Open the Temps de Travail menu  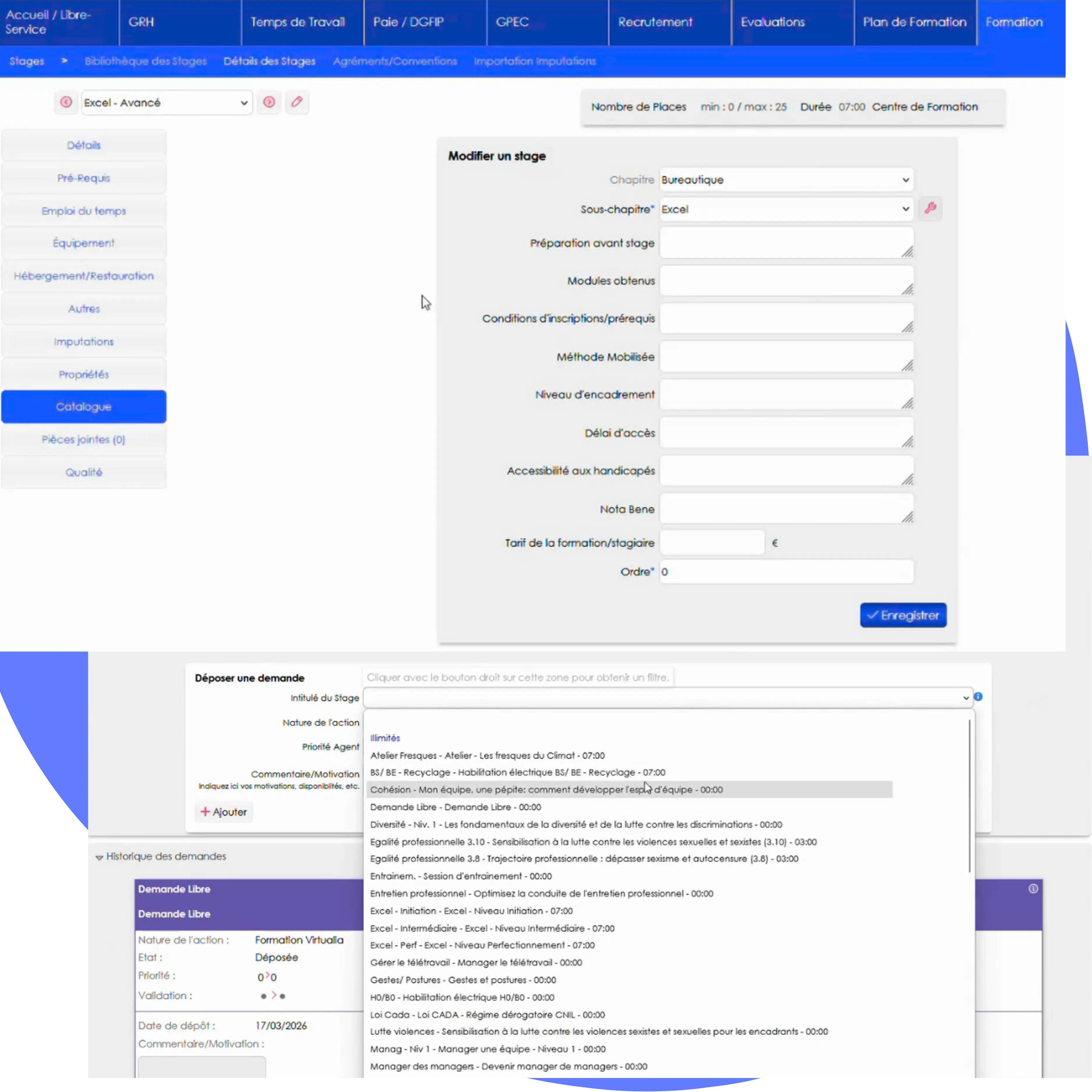click(x=302, y=23)
